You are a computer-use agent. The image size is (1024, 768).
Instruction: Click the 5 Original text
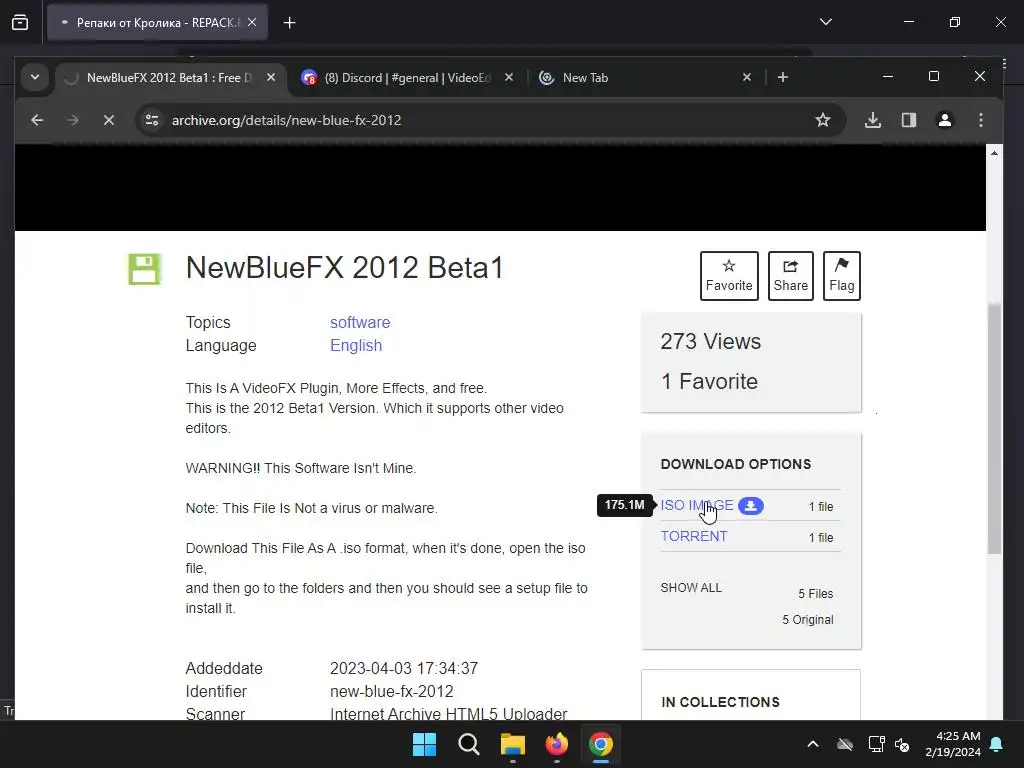pyautogui.click(x=808, y=620)
